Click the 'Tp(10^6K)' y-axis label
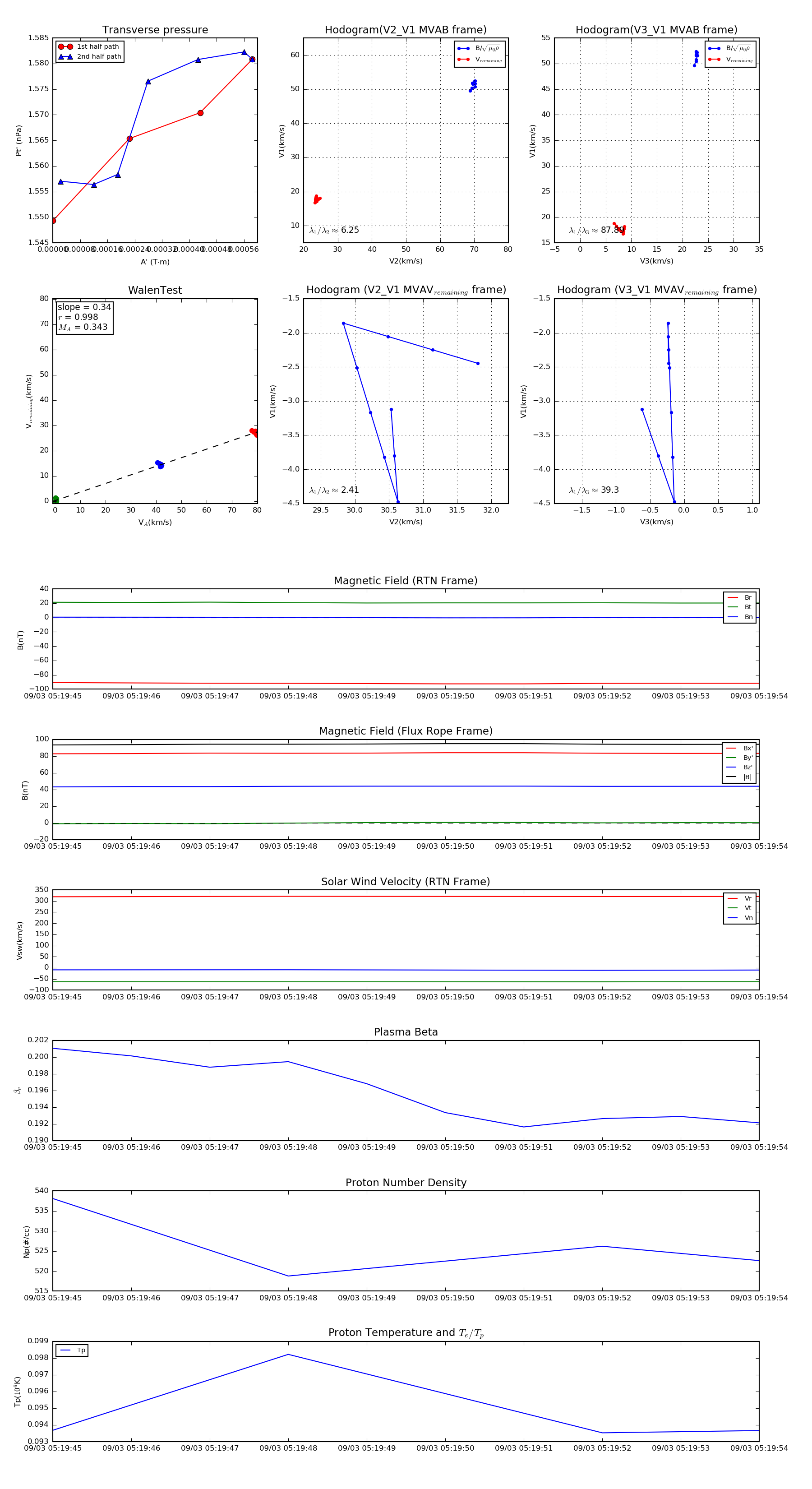The width and height of the screenshot is (812, 1489). click(x=17, y=1392)
